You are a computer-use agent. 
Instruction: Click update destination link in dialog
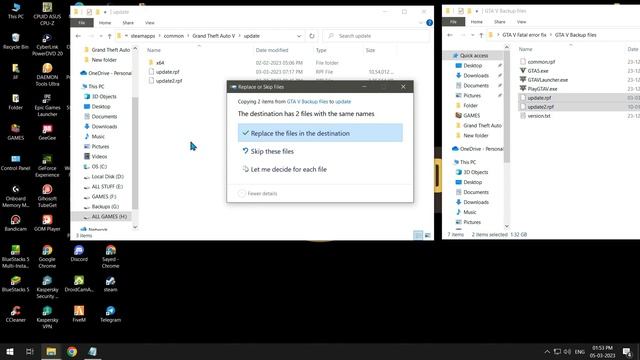click(343, 102)
